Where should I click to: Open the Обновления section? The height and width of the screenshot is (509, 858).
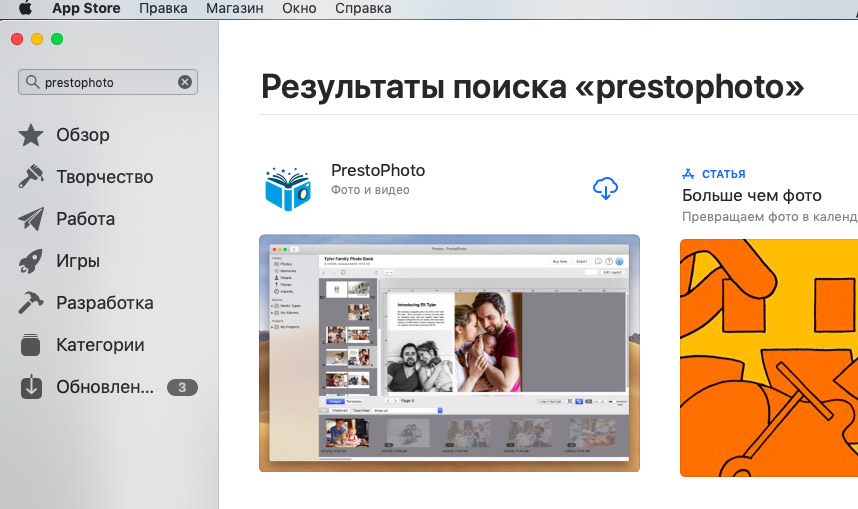coord(105,387)
